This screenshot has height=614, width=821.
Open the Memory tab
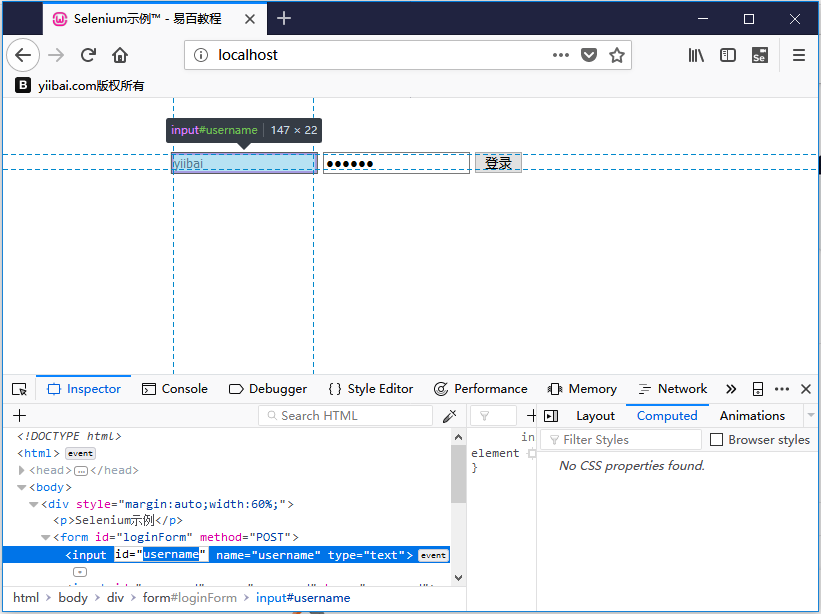pyautogui.click(x=582, y=389)
